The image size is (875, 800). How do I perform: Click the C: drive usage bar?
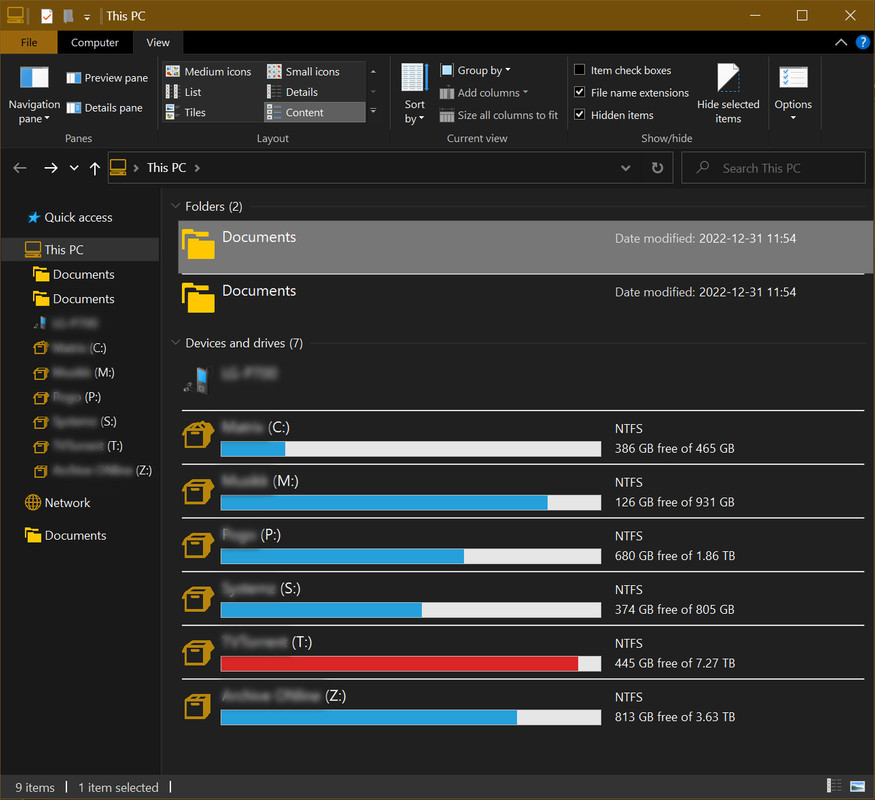coord(411,449)
